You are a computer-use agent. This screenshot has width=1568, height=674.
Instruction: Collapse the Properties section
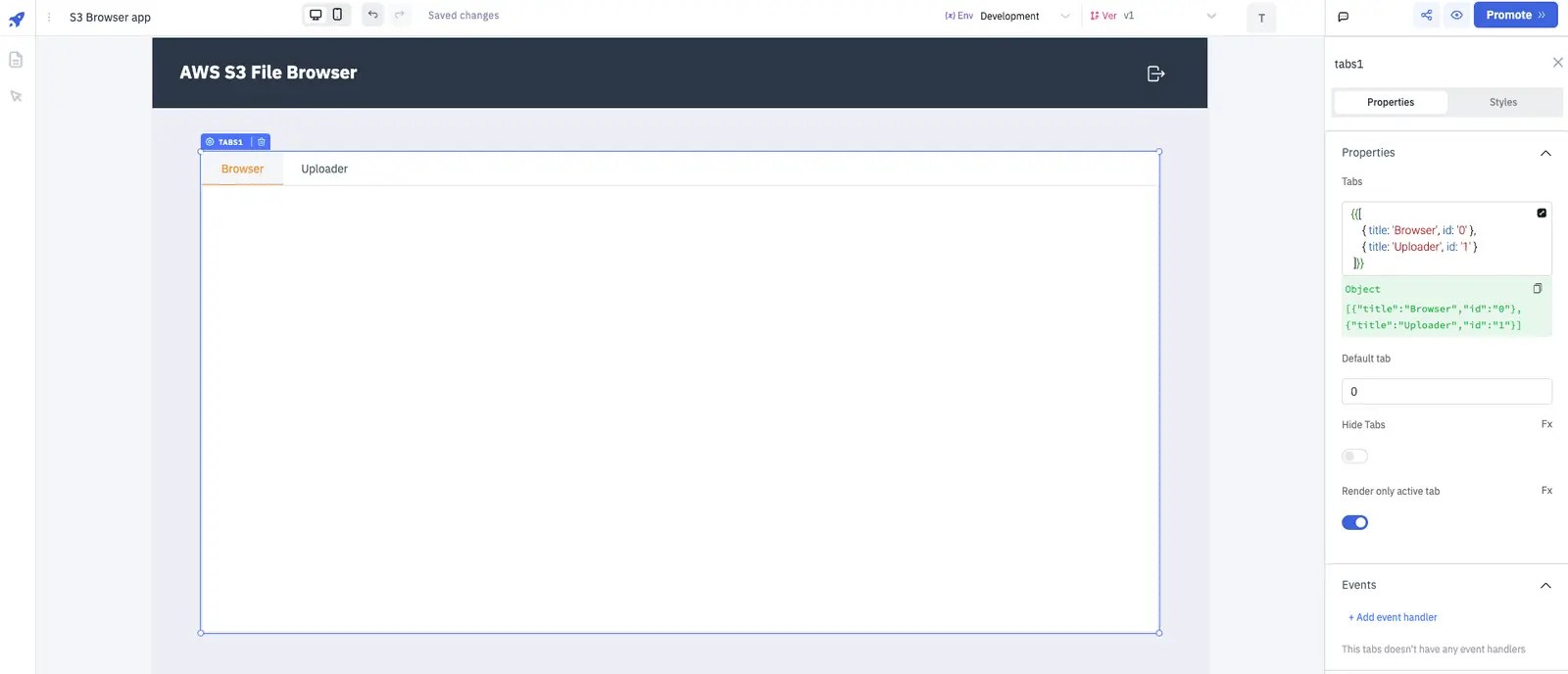tap(1545, 153)
